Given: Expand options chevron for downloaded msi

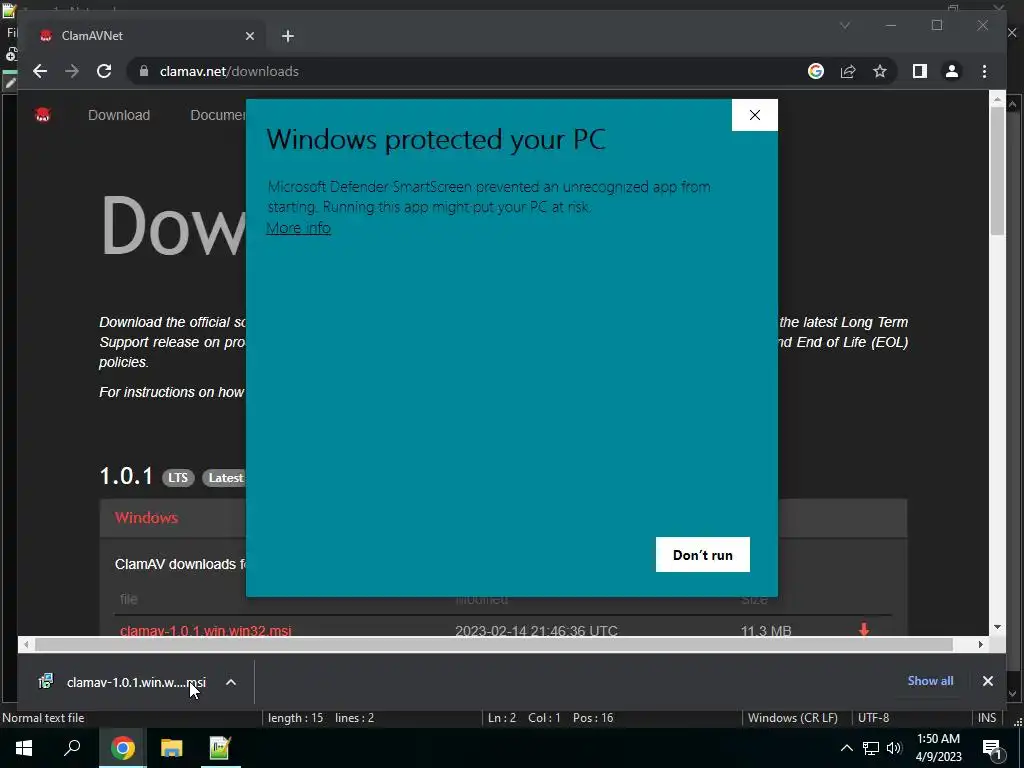Looking at the screenshot, I should click(x=231, y=682).
